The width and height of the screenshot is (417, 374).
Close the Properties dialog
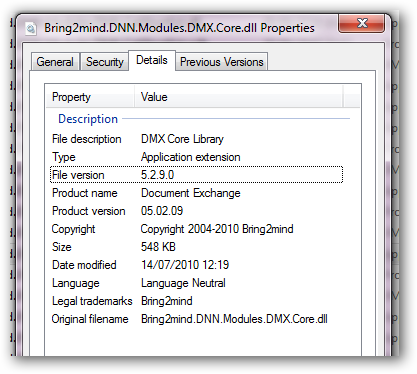click(x=362, y=23)
